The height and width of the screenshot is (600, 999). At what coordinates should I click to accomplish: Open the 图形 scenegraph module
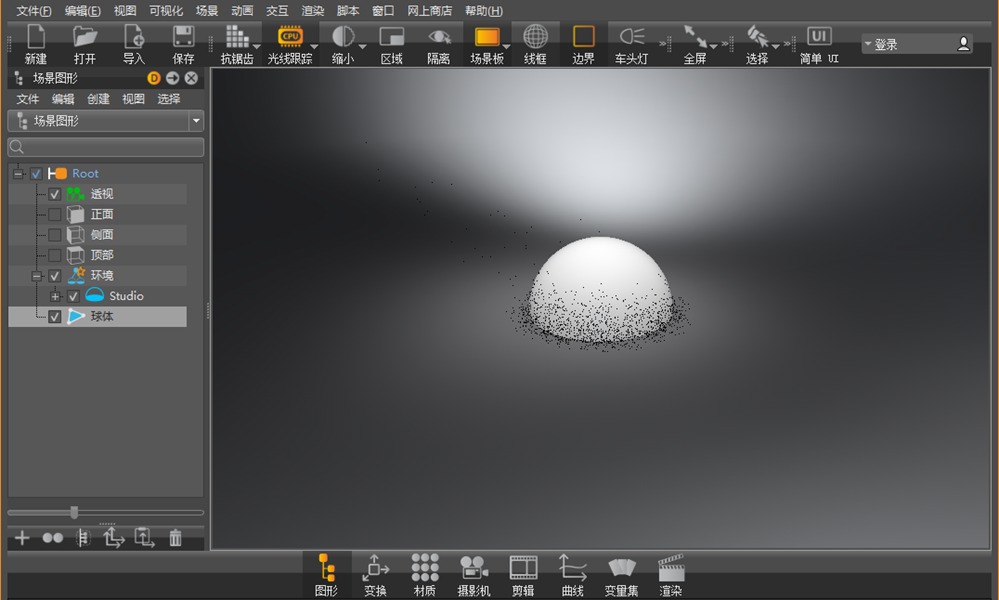tap(326, 568)
